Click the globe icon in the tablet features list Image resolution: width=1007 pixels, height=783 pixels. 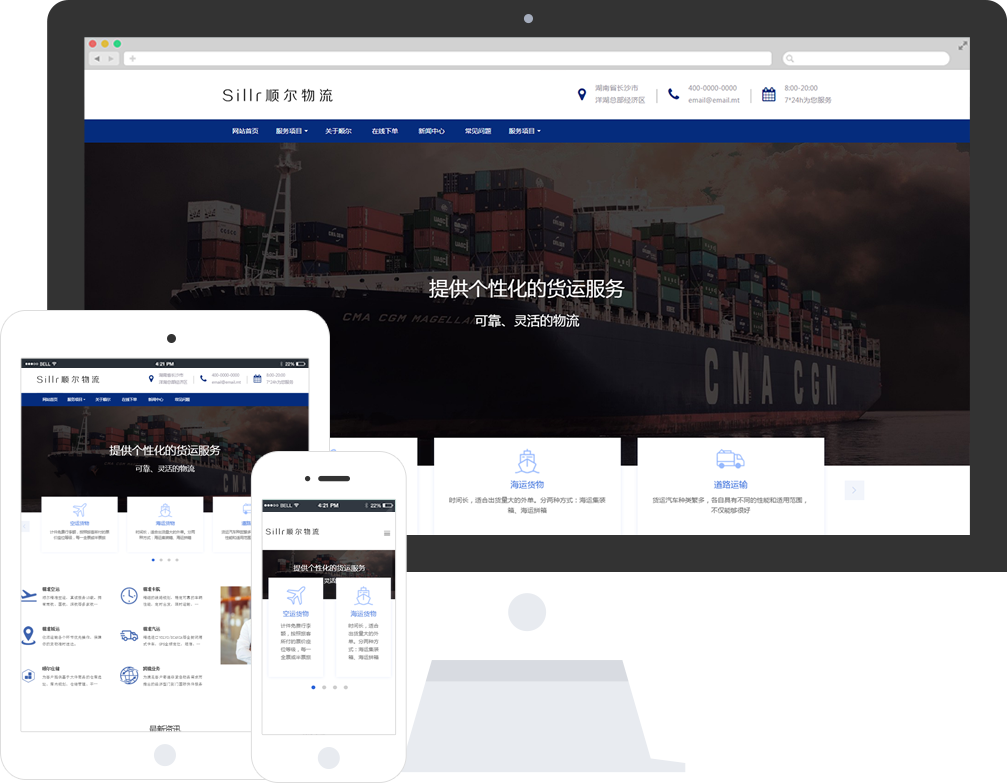tap(129, 676)
